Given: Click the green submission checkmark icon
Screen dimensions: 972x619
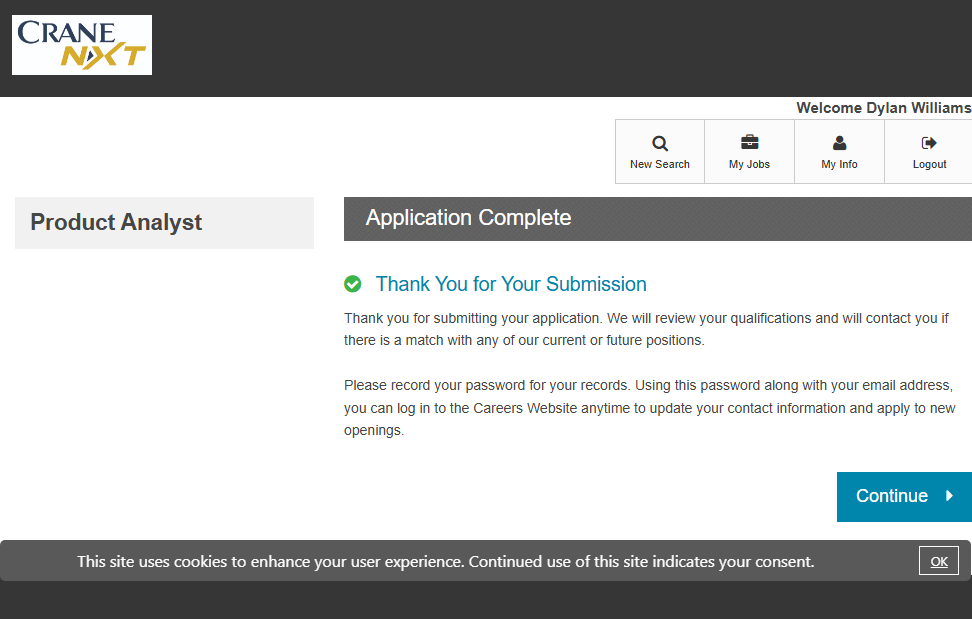Looking at the screenshot, I should tap(353, 284).
